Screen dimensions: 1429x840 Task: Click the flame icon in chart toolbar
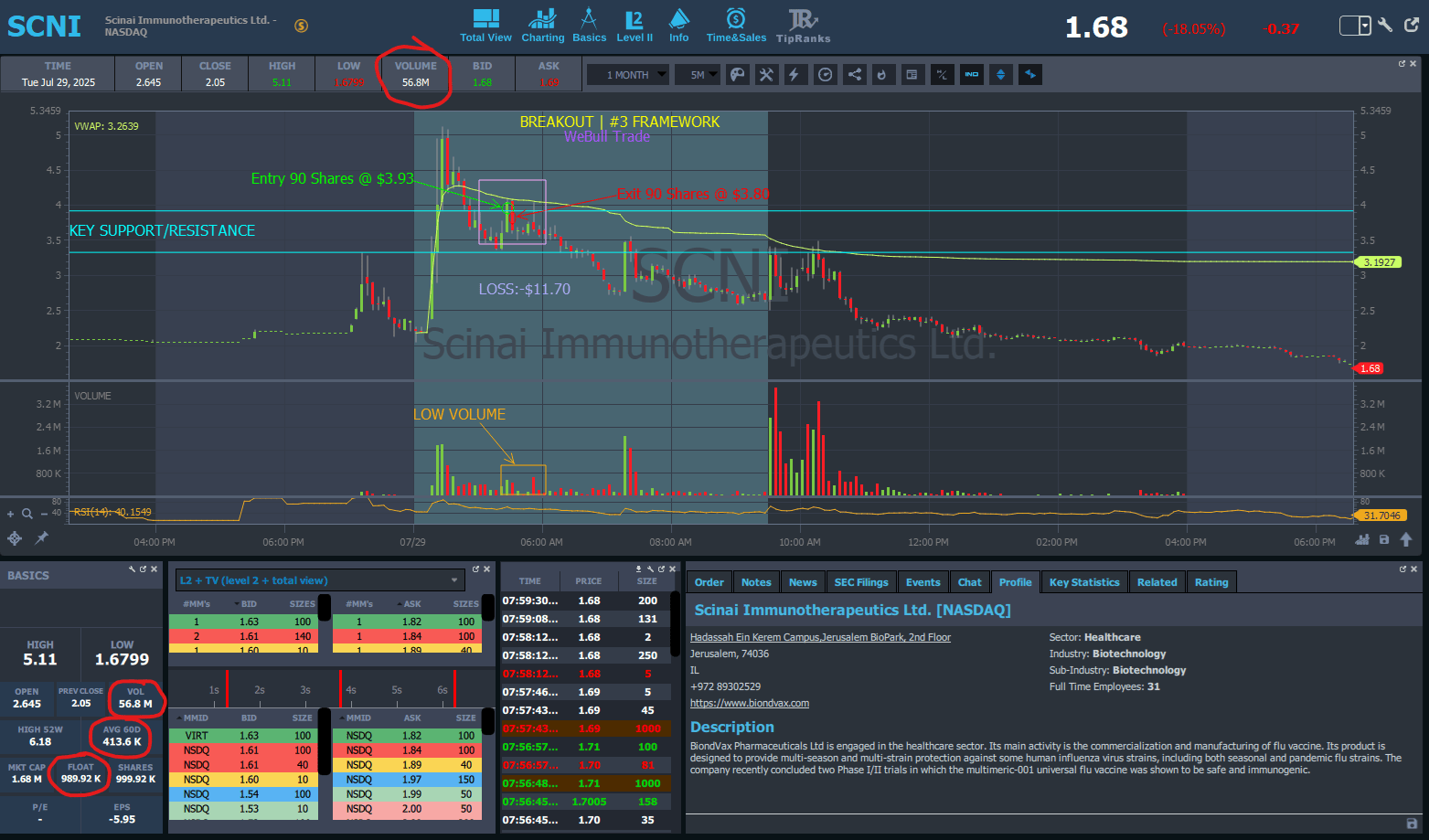[882, 75]
